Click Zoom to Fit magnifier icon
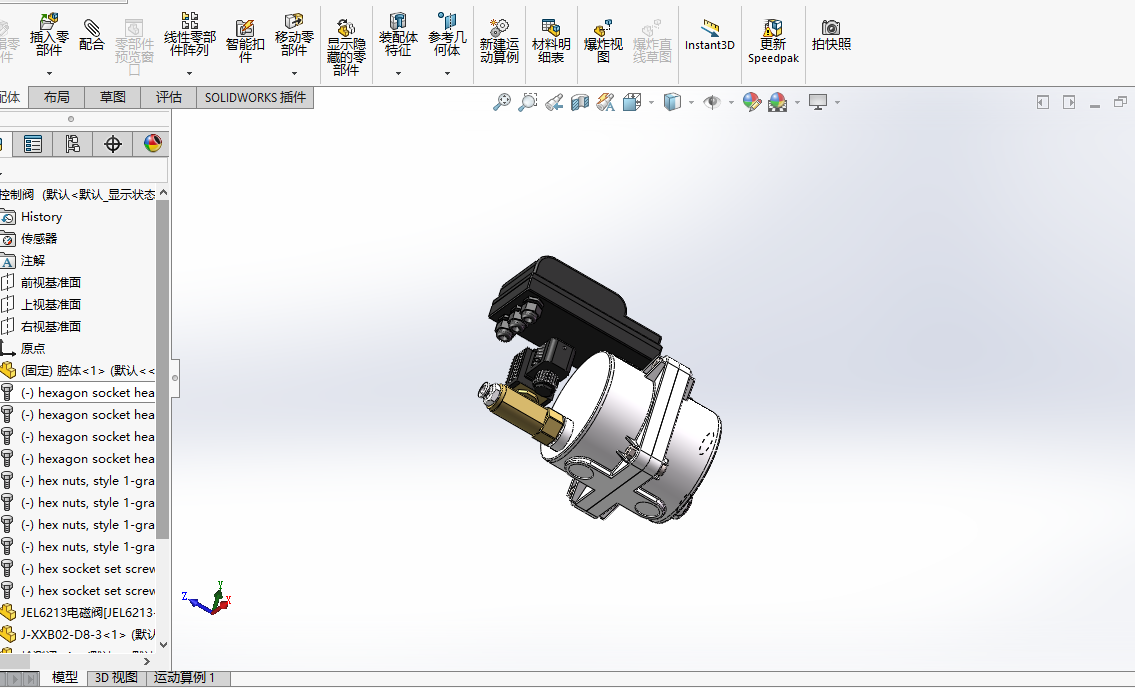Image resolution: width=1135 pixels, height=688 pixels. (x=502, y=102)
